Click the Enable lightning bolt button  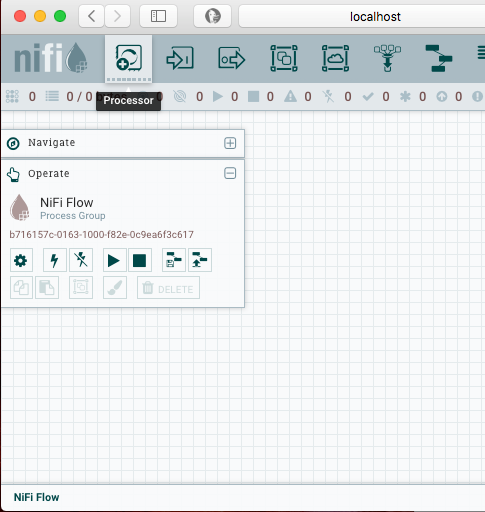pos(55,260)
